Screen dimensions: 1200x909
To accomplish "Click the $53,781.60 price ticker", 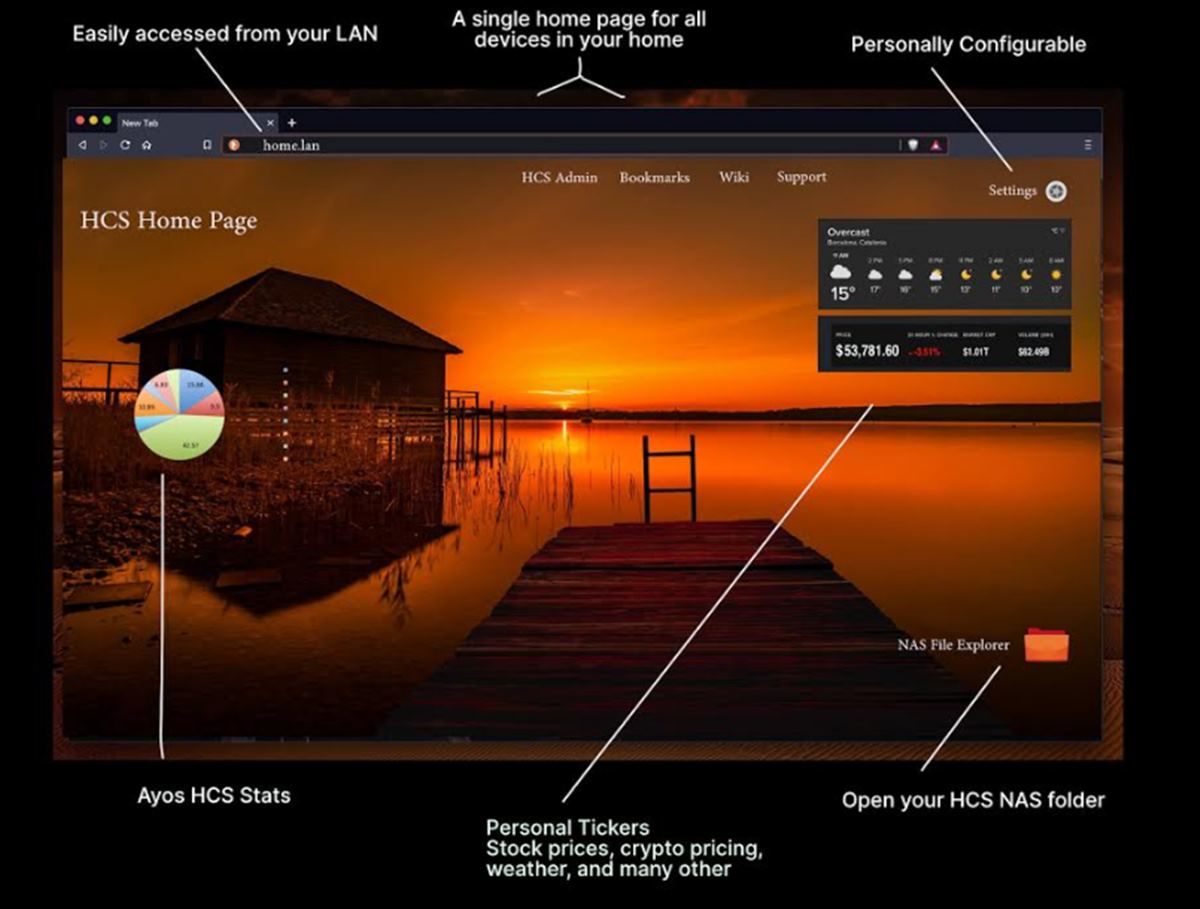I will 866,351.
